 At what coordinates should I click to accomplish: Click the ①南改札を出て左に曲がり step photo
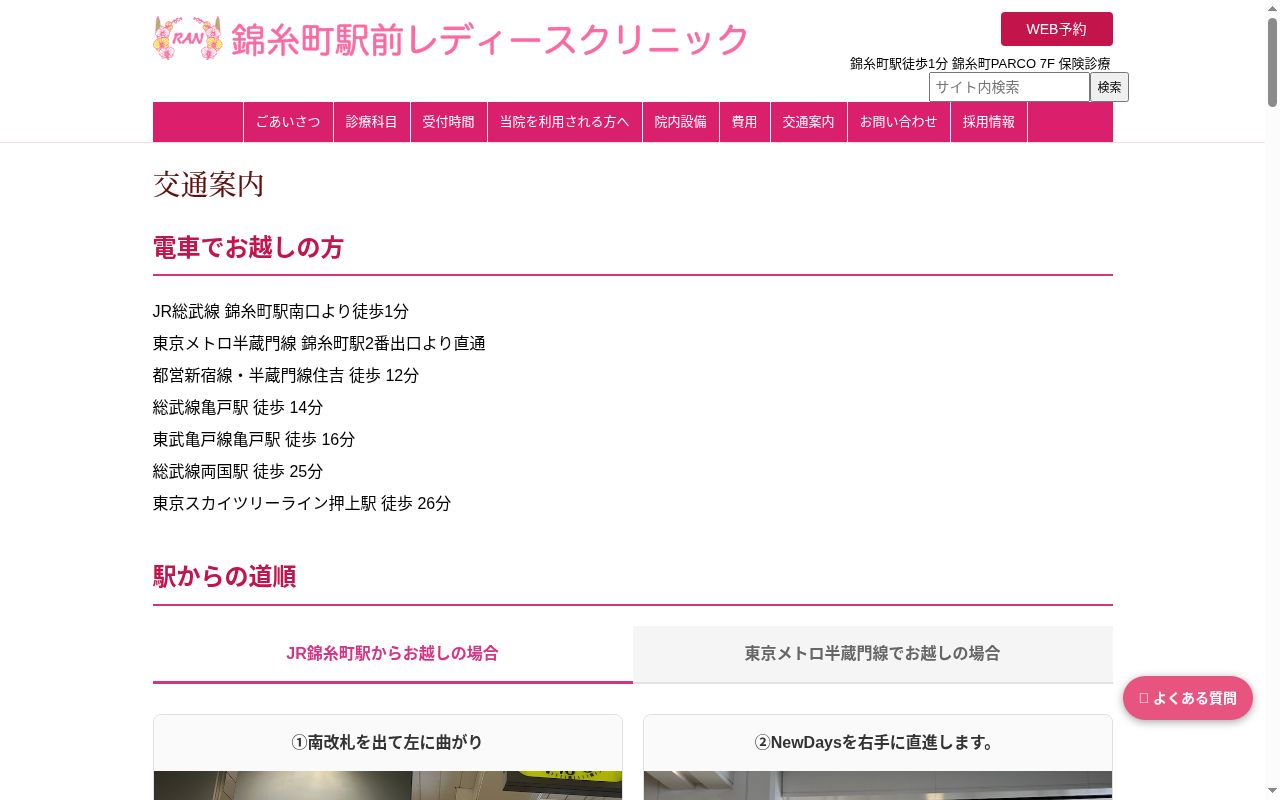(x=388, y=785)
